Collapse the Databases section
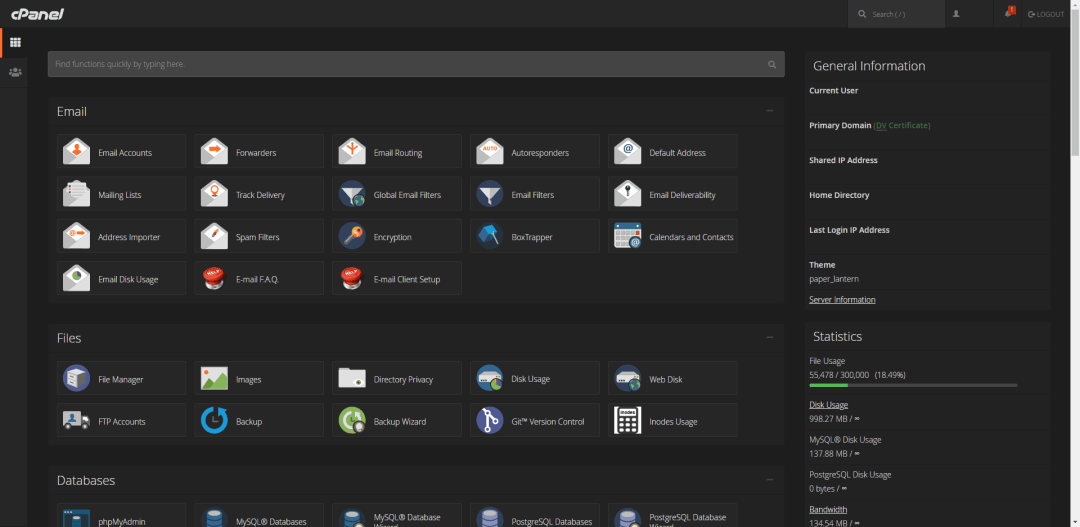The height and width of the screenshot is (527, 1080). point(769,480)
